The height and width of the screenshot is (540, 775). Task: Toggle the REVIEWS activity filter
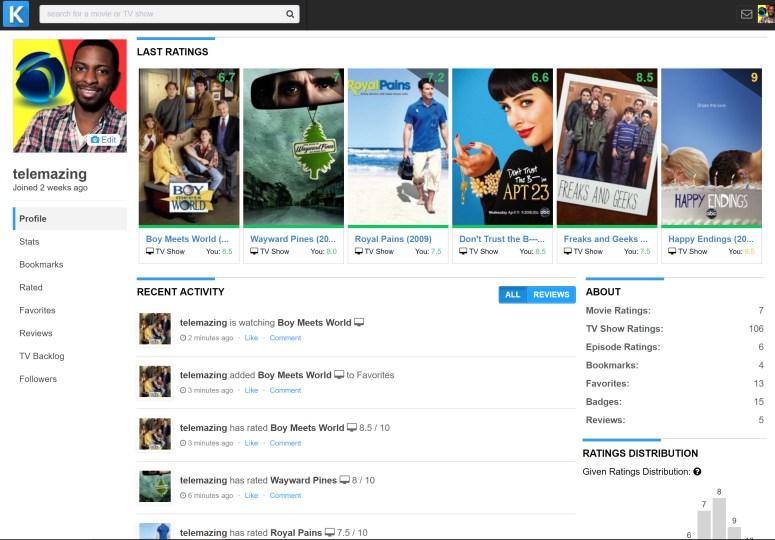tap(551, 294)
